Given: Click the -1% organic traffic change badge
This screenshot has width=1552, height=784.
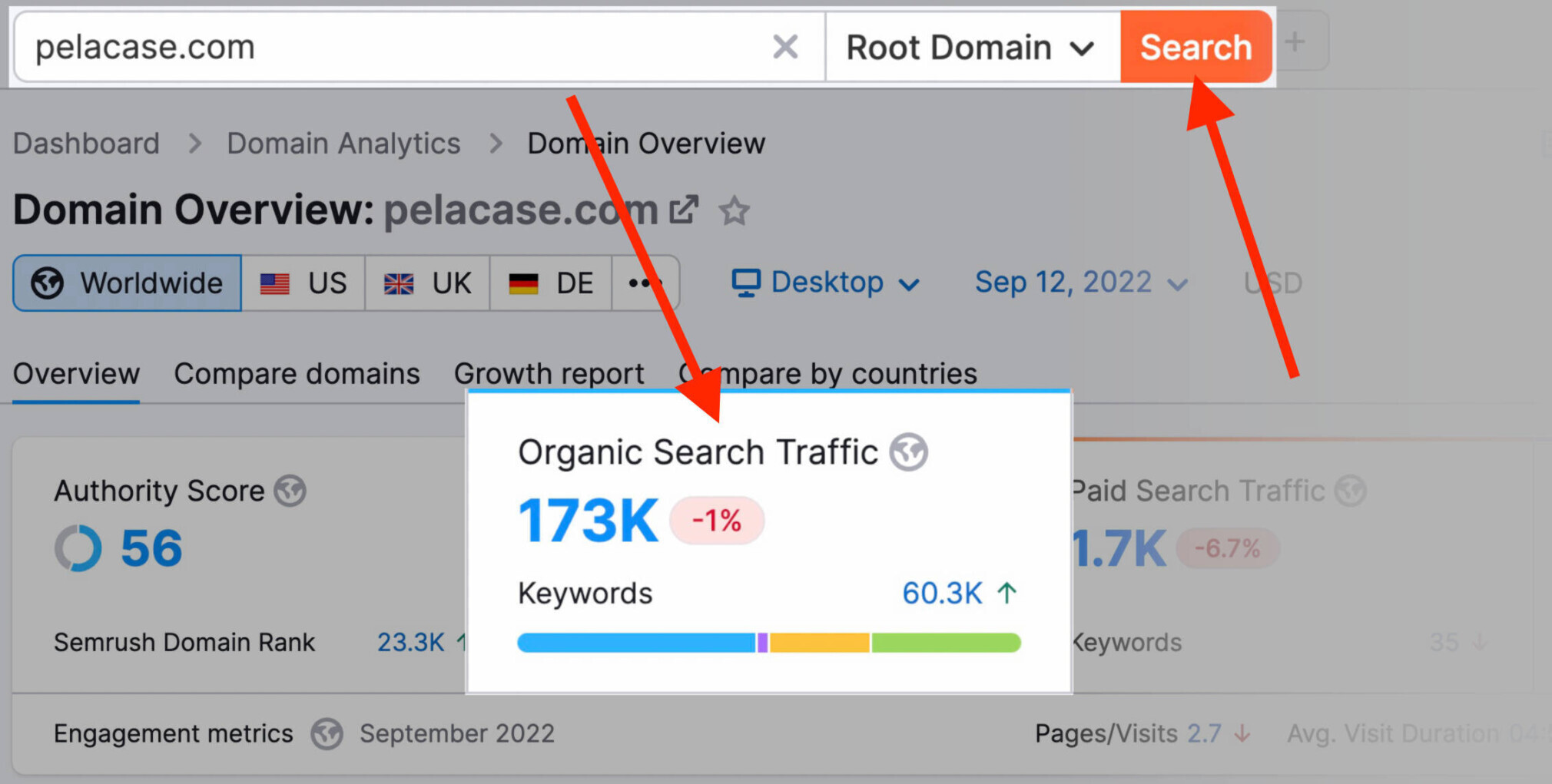Looking at the screenshot, I should pos(717,521).
